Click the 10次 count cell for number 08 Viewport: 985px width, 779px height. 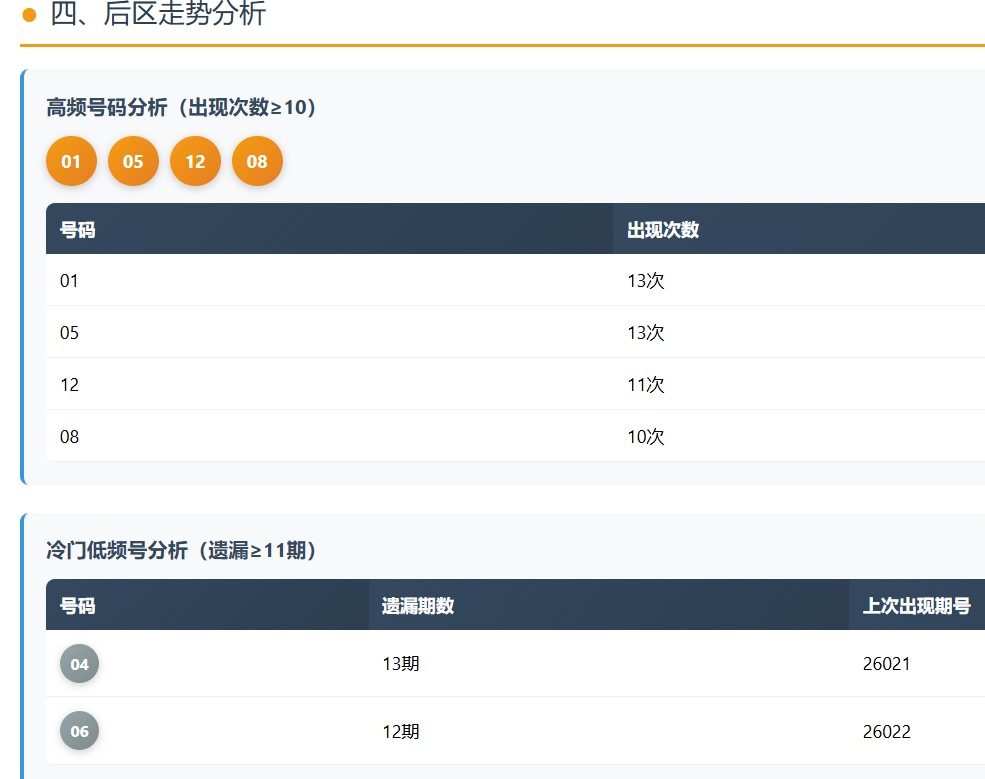(646, 437)
